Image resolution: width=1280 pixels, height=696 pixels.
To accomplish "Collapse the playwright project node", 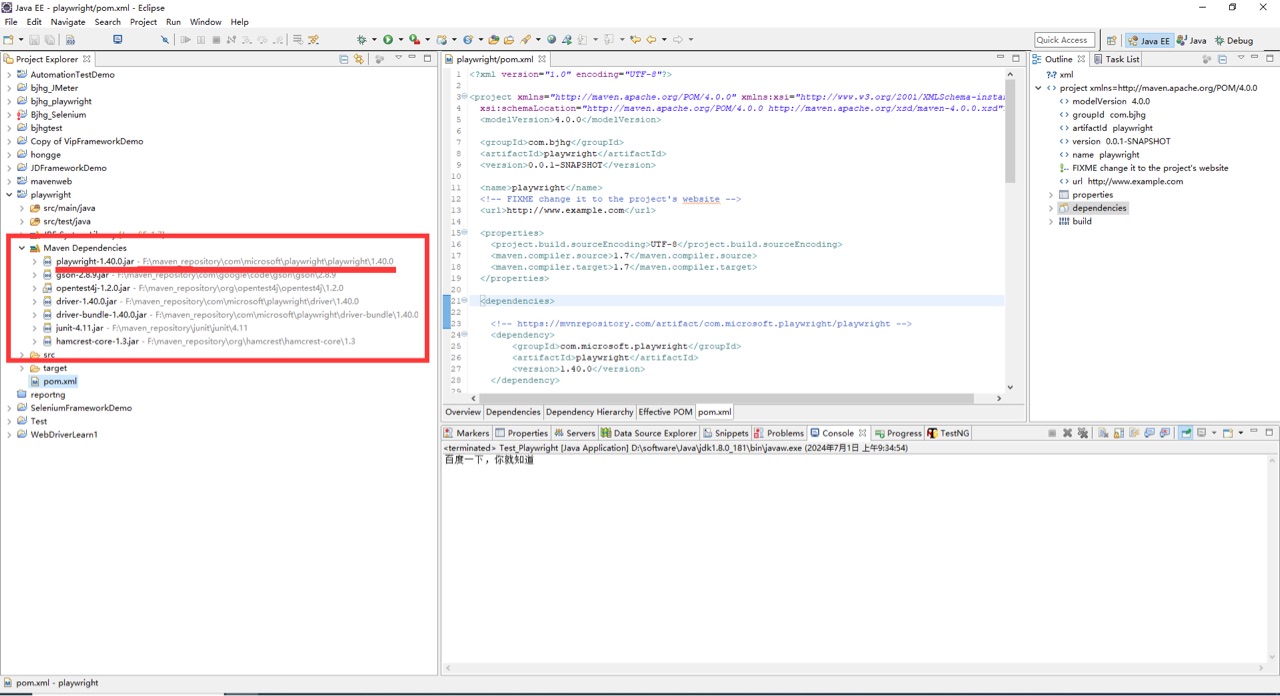I will 9,195.
